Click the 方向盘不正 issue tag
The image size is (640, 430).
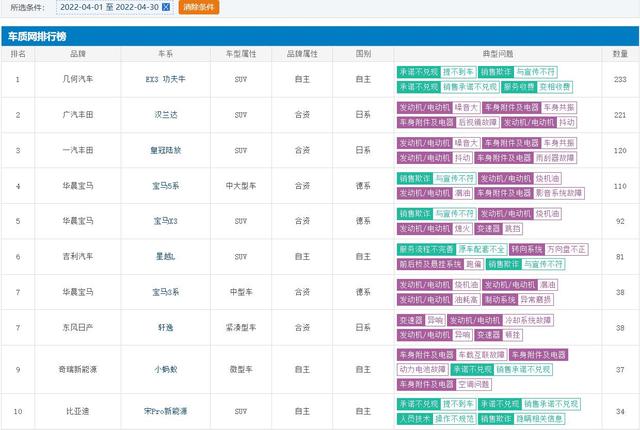[566, 249]
